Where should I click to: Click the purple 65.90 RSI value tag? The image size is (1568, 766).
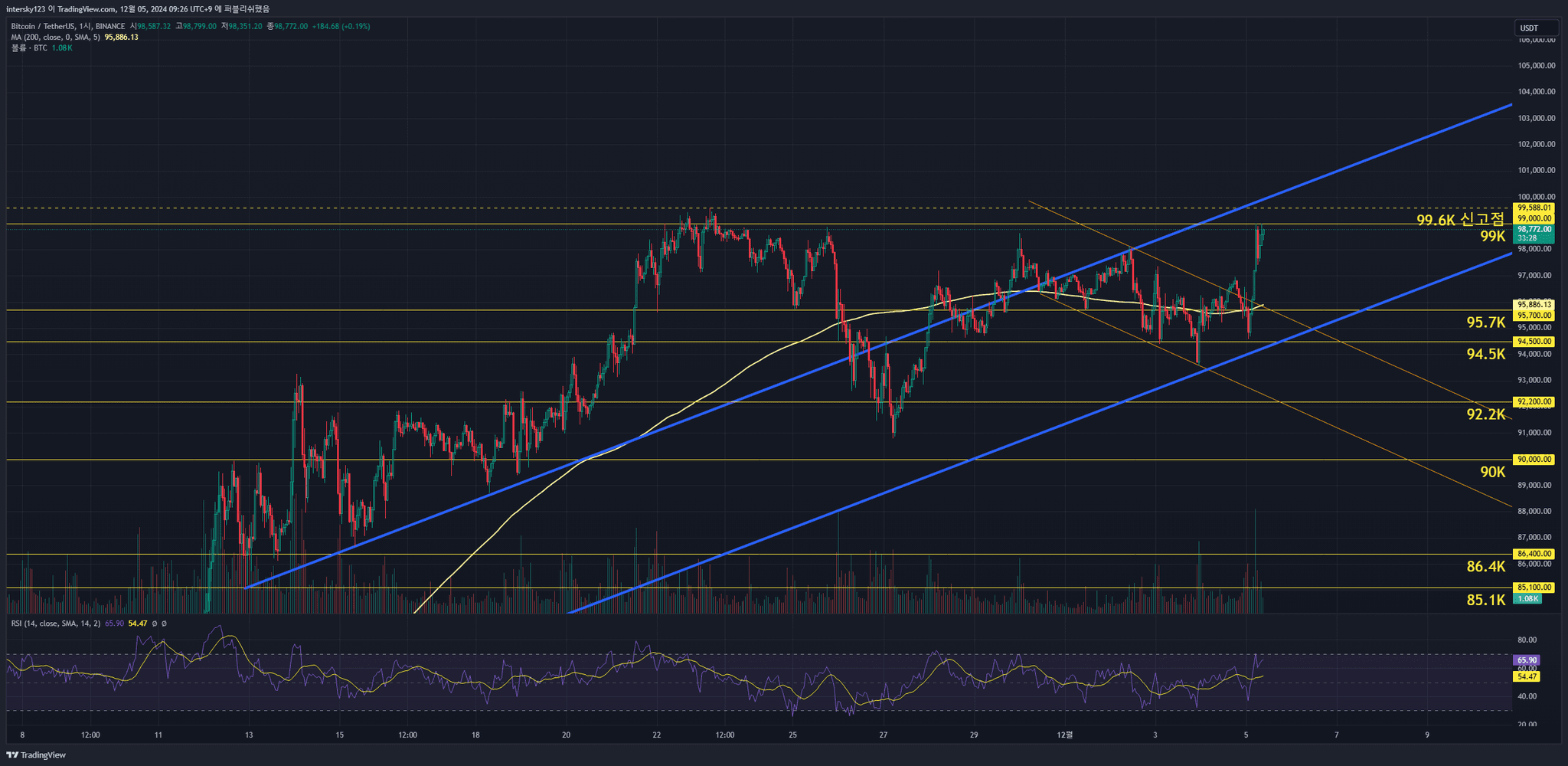pos(1527,660)
